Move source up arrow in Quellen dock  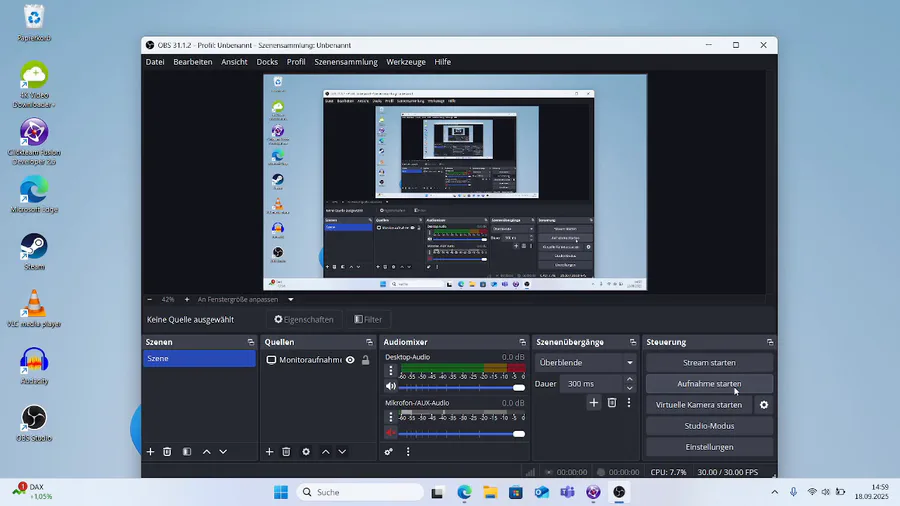click(325, 452)
